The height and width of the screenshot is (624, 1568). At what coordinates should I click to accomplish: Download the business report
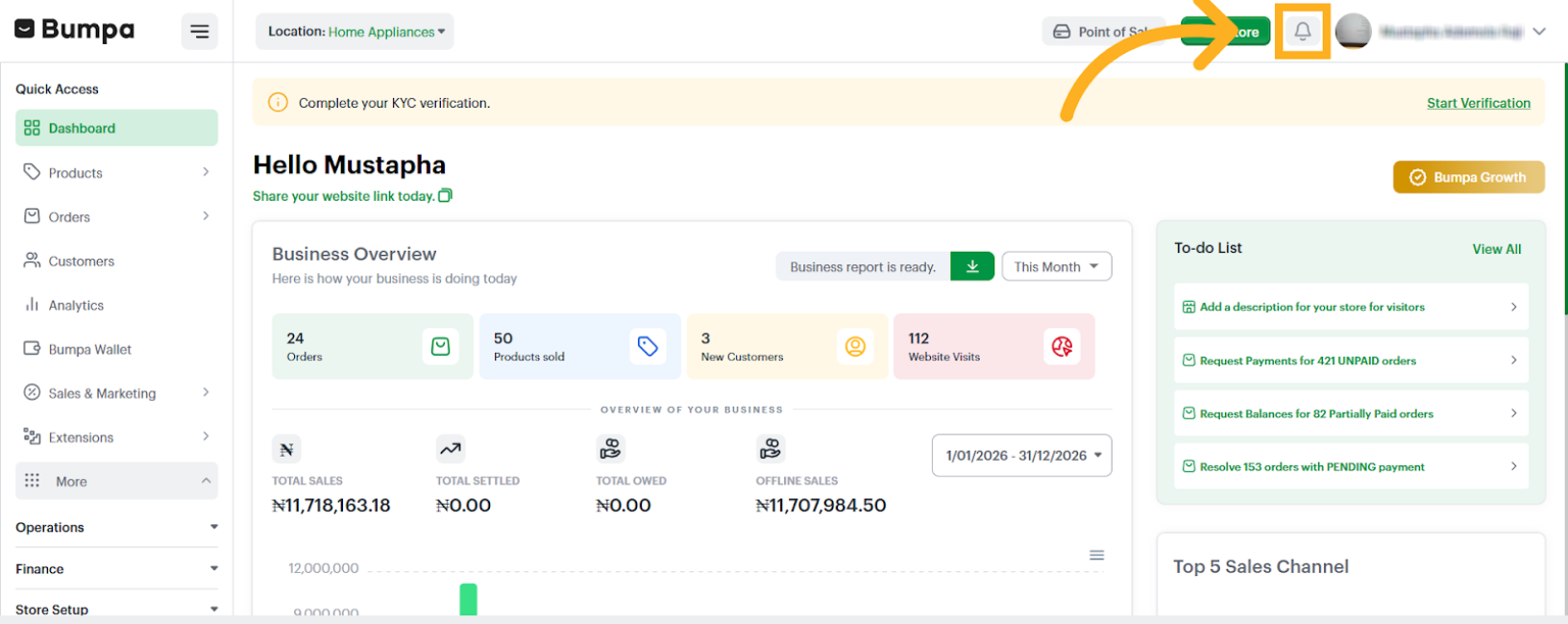(x=972, y=266)
